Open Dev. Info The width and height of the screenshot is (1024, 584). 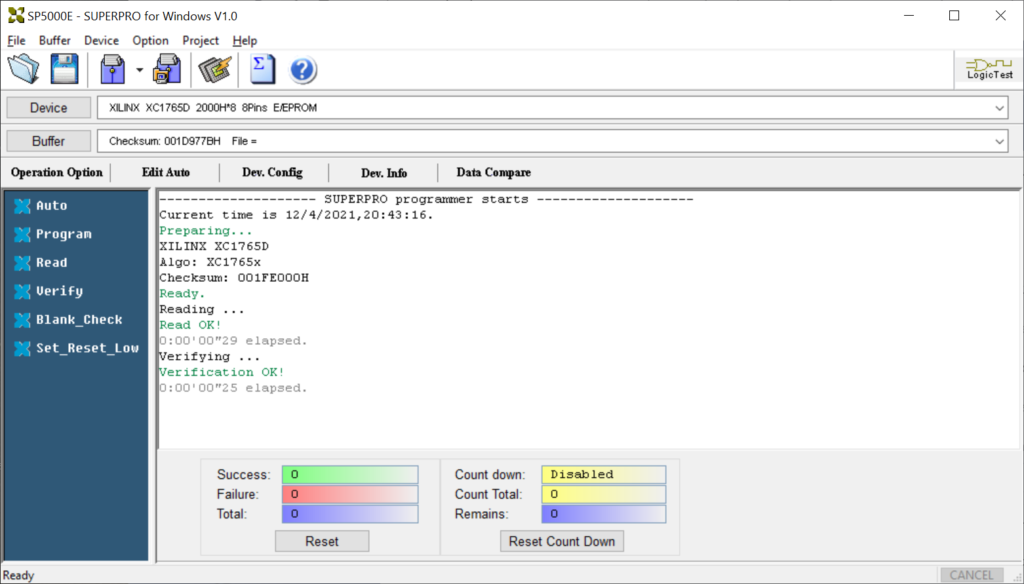tap(384, 172)
